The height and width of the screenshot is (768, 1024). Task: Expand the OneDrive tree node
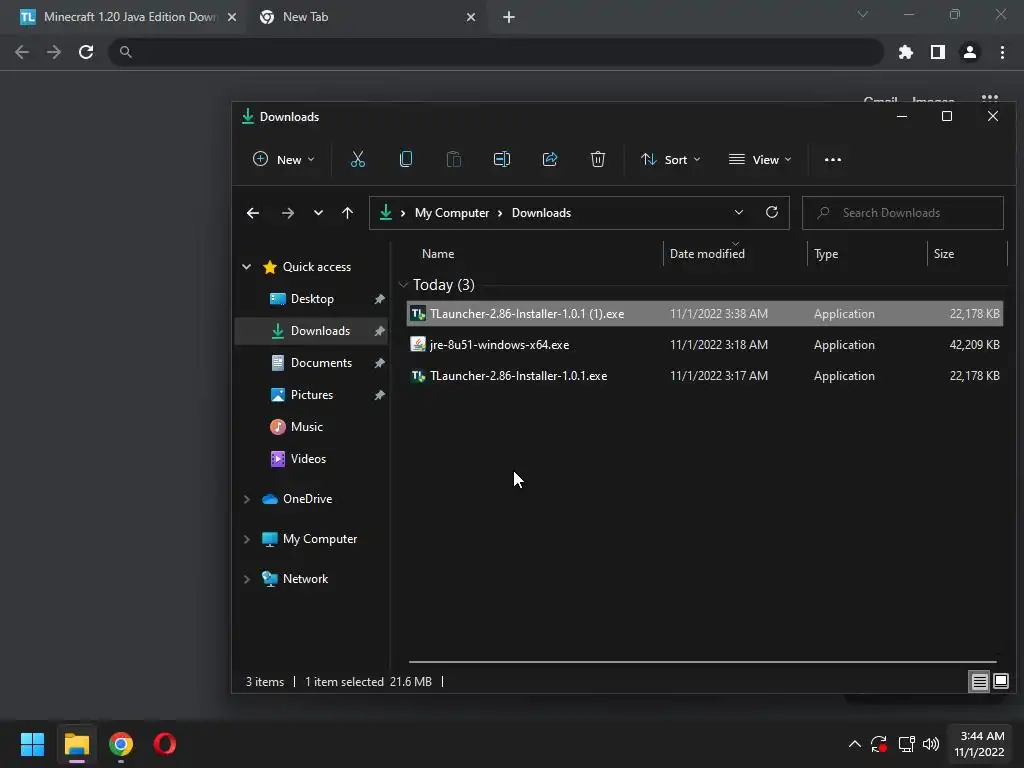[246, 499]
